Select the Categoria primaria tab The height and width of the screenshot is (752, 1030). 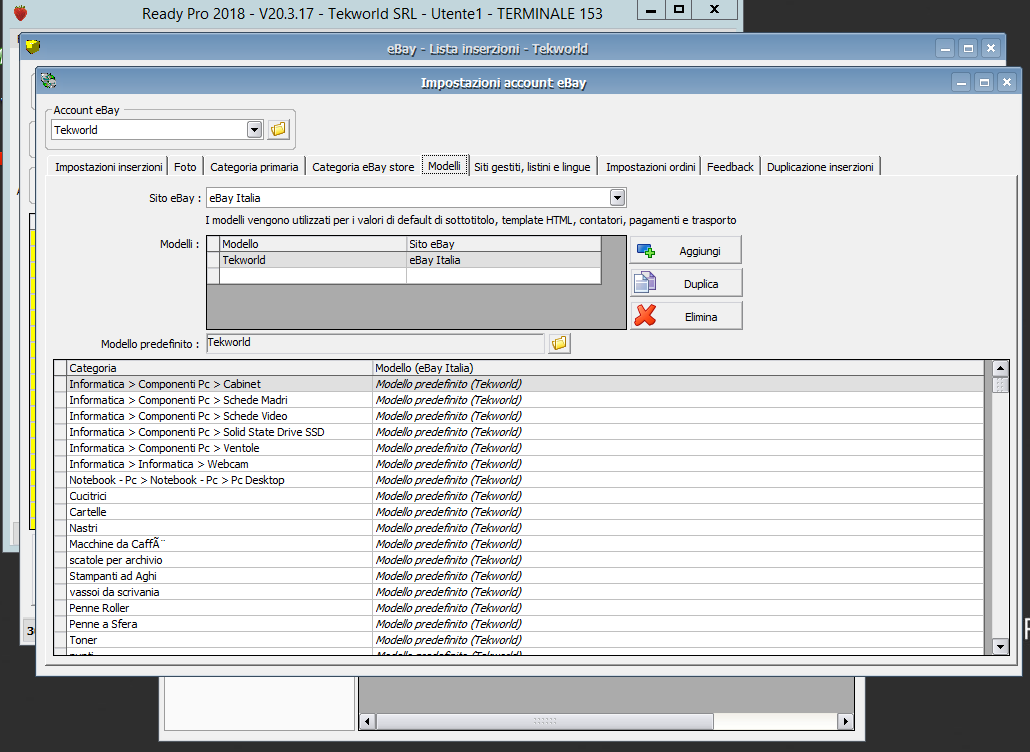point(254,167)
